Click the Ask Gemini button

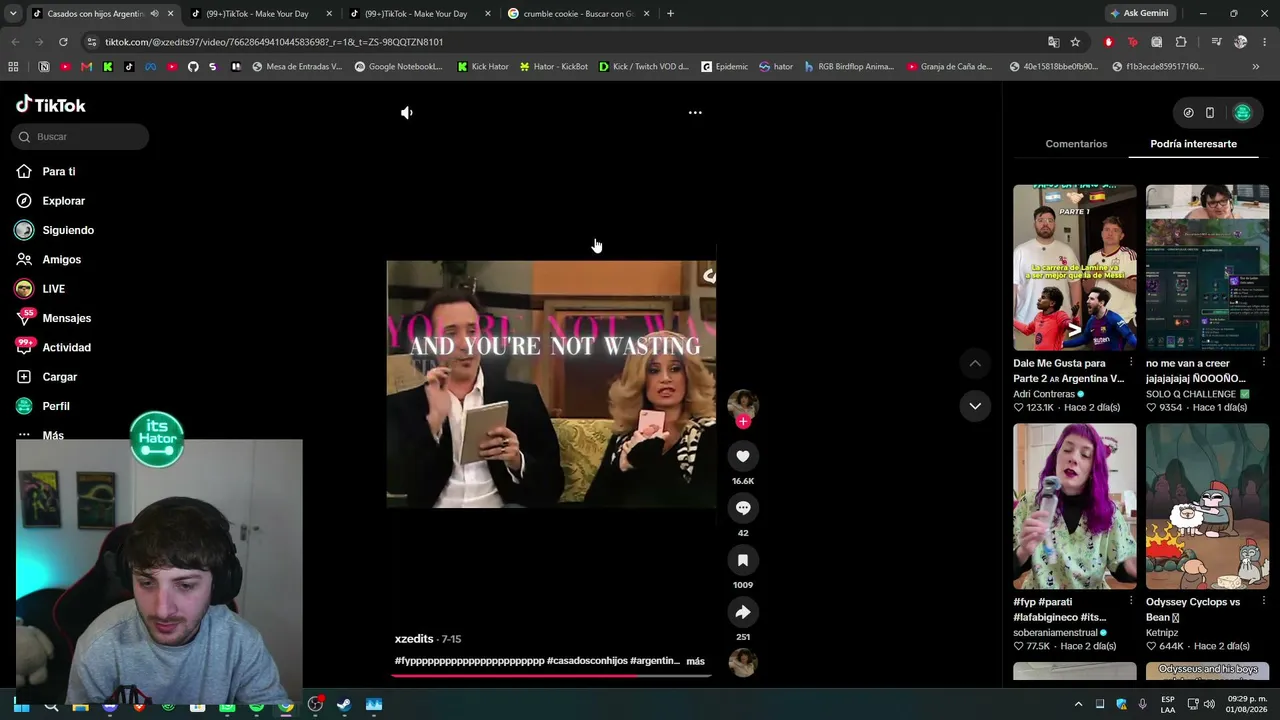(x=1138, y=14)
